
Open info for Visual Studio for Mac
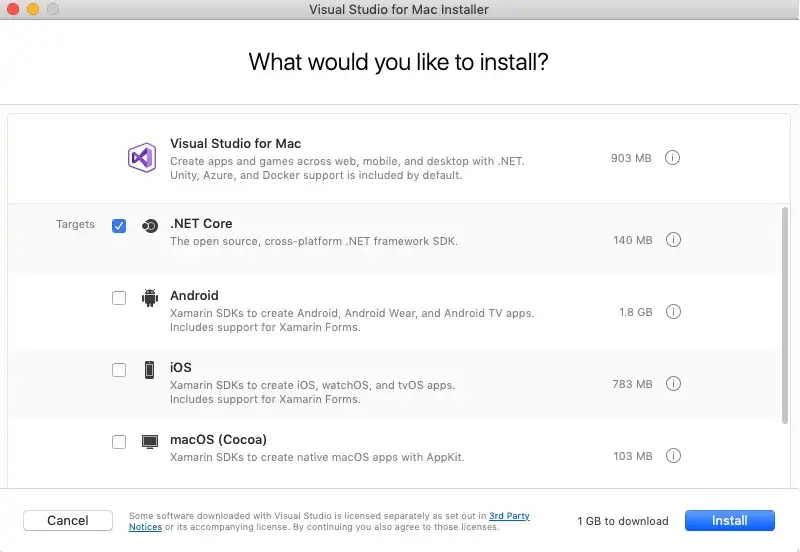coord(673,158)
